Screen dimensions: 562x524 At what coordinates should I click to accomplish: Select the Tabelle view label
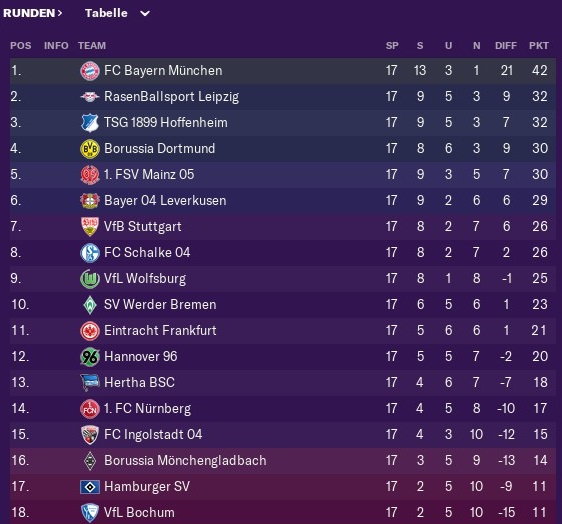(106, 13)
